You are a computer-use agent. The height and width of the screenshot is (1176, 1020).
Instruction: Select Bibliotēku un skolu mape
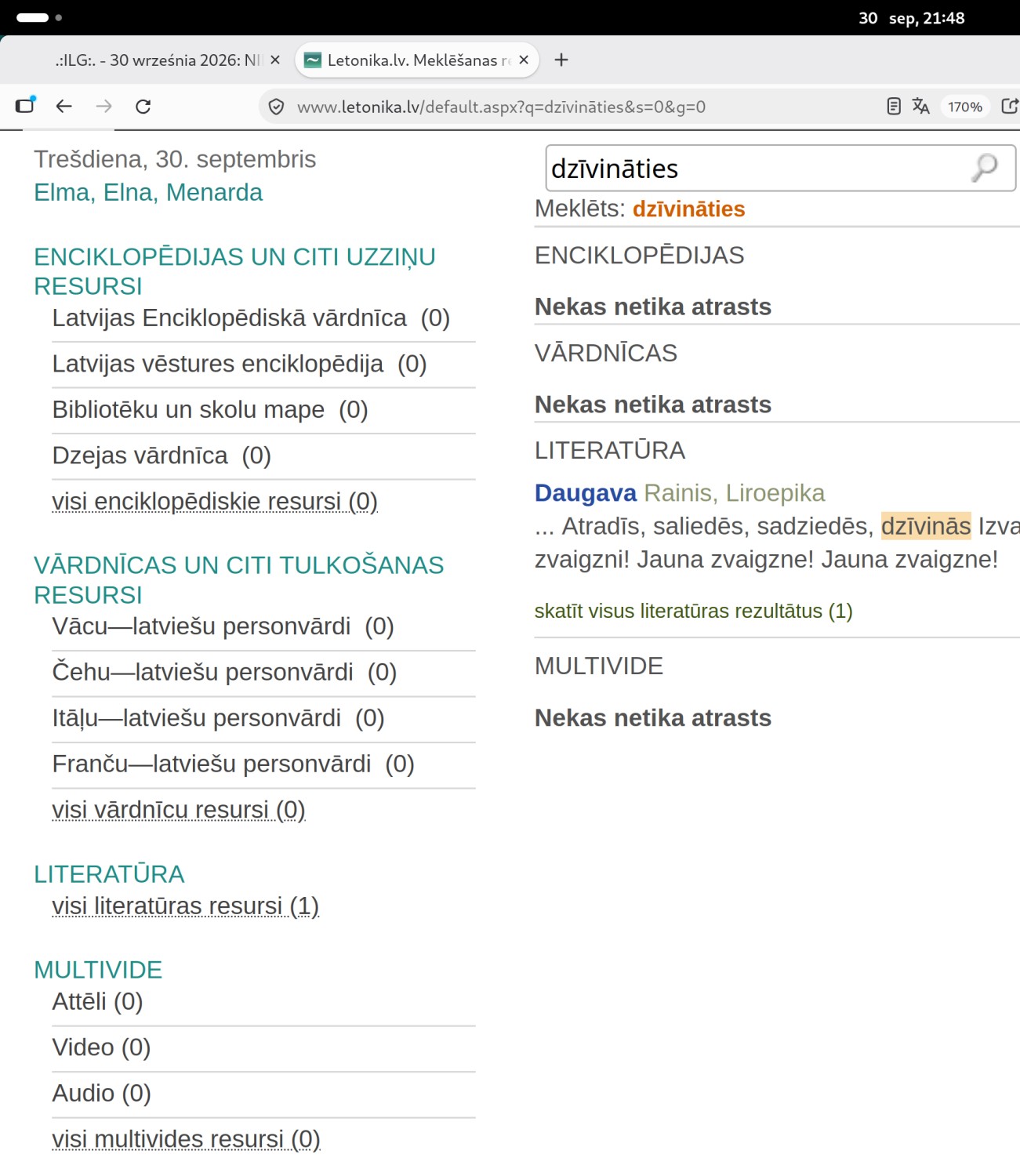coord(210,409)
